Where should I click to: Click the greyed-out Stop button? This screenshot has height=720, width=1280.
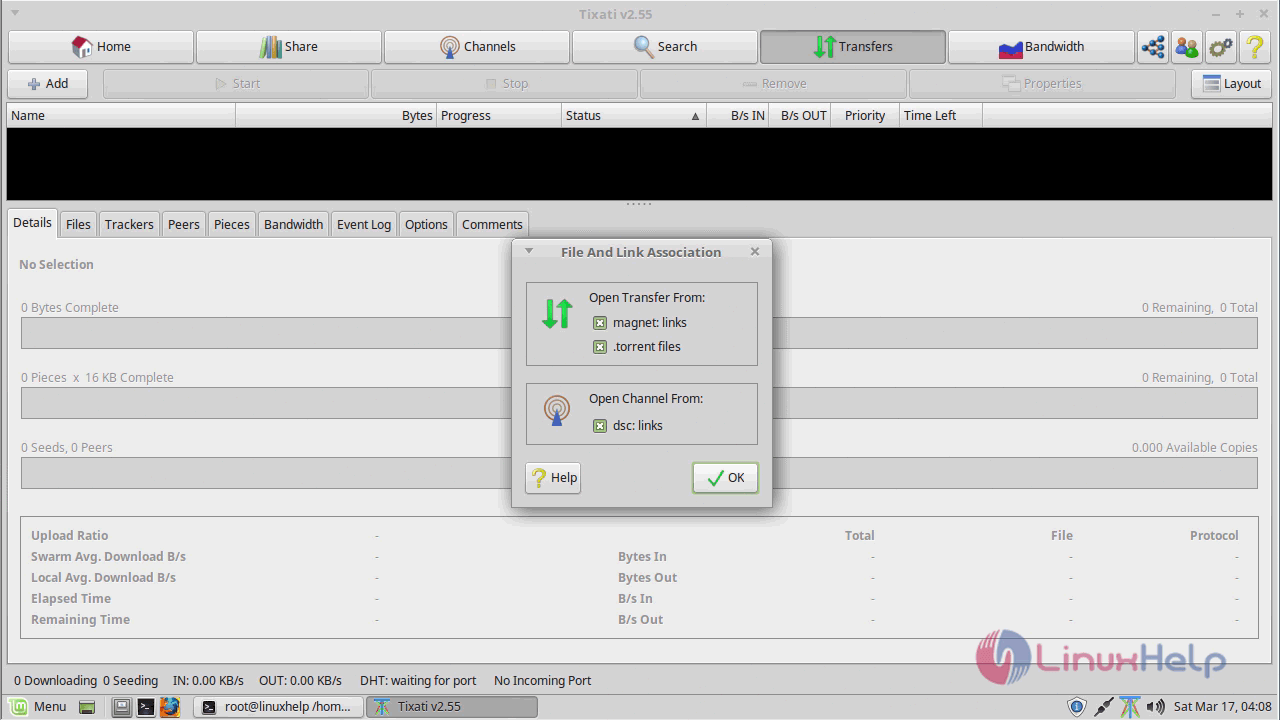point(505,84)
